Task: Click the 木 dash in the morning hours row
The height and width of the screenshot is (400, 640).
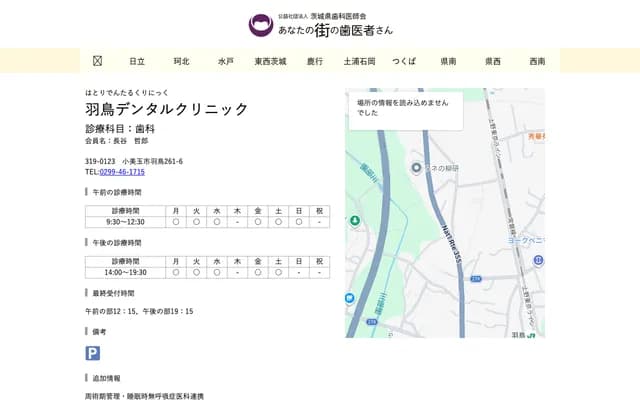Action: pyautogui.click(x=238, y=222)
